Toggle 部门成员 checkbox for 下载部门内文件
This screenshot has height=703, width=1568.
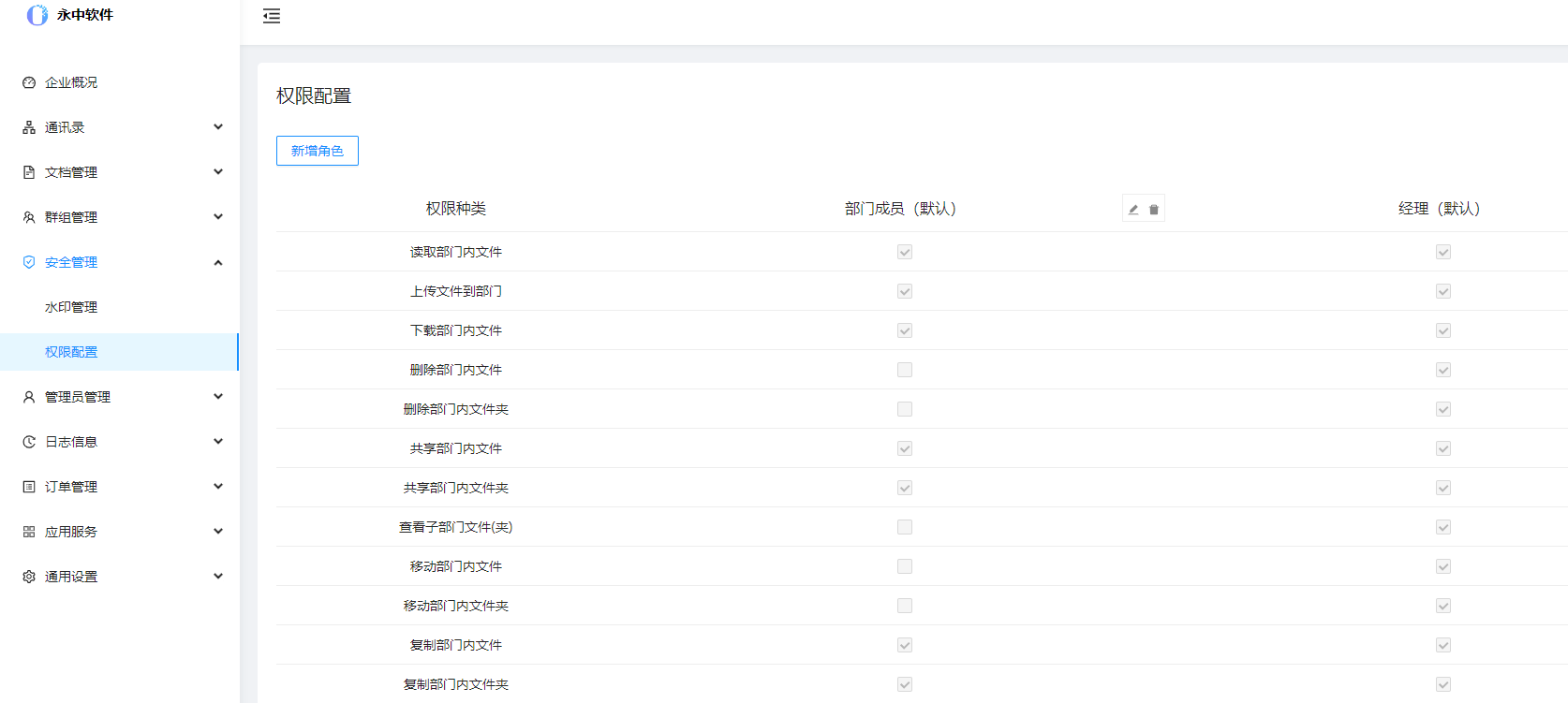[x=905, y=330]
